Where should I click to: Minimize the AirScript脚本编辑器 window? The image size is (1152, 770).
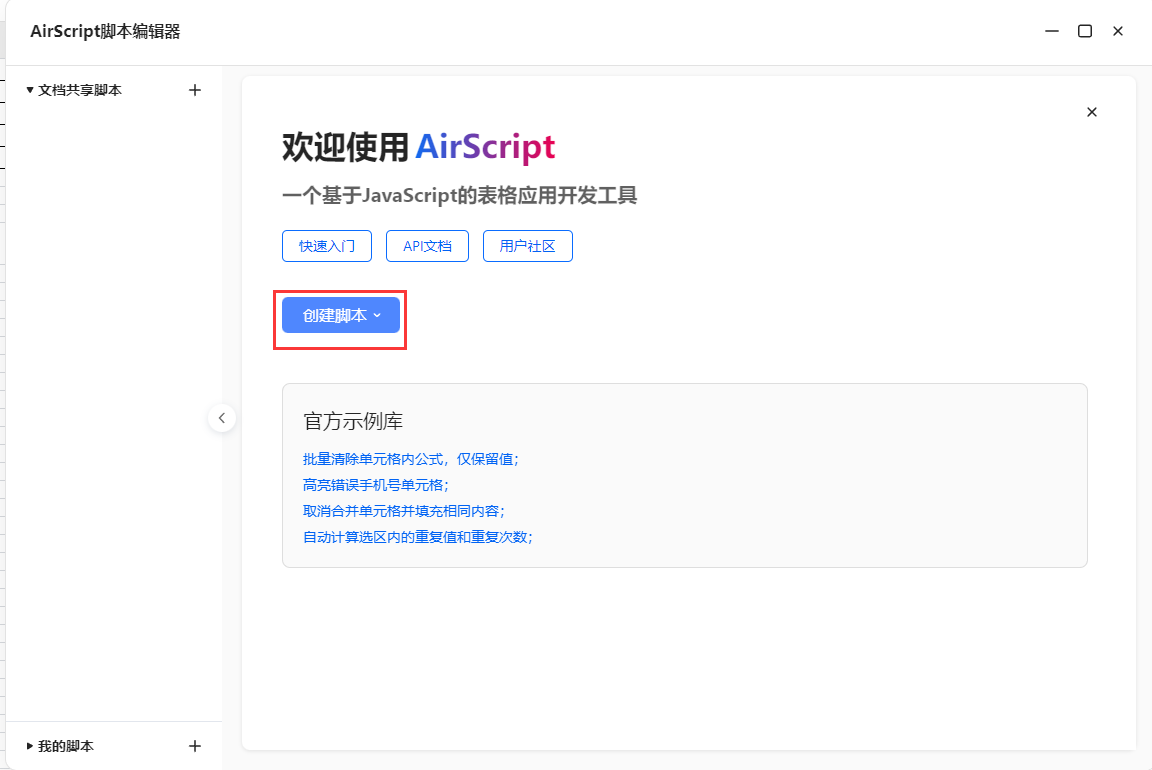coord(1052,31)
